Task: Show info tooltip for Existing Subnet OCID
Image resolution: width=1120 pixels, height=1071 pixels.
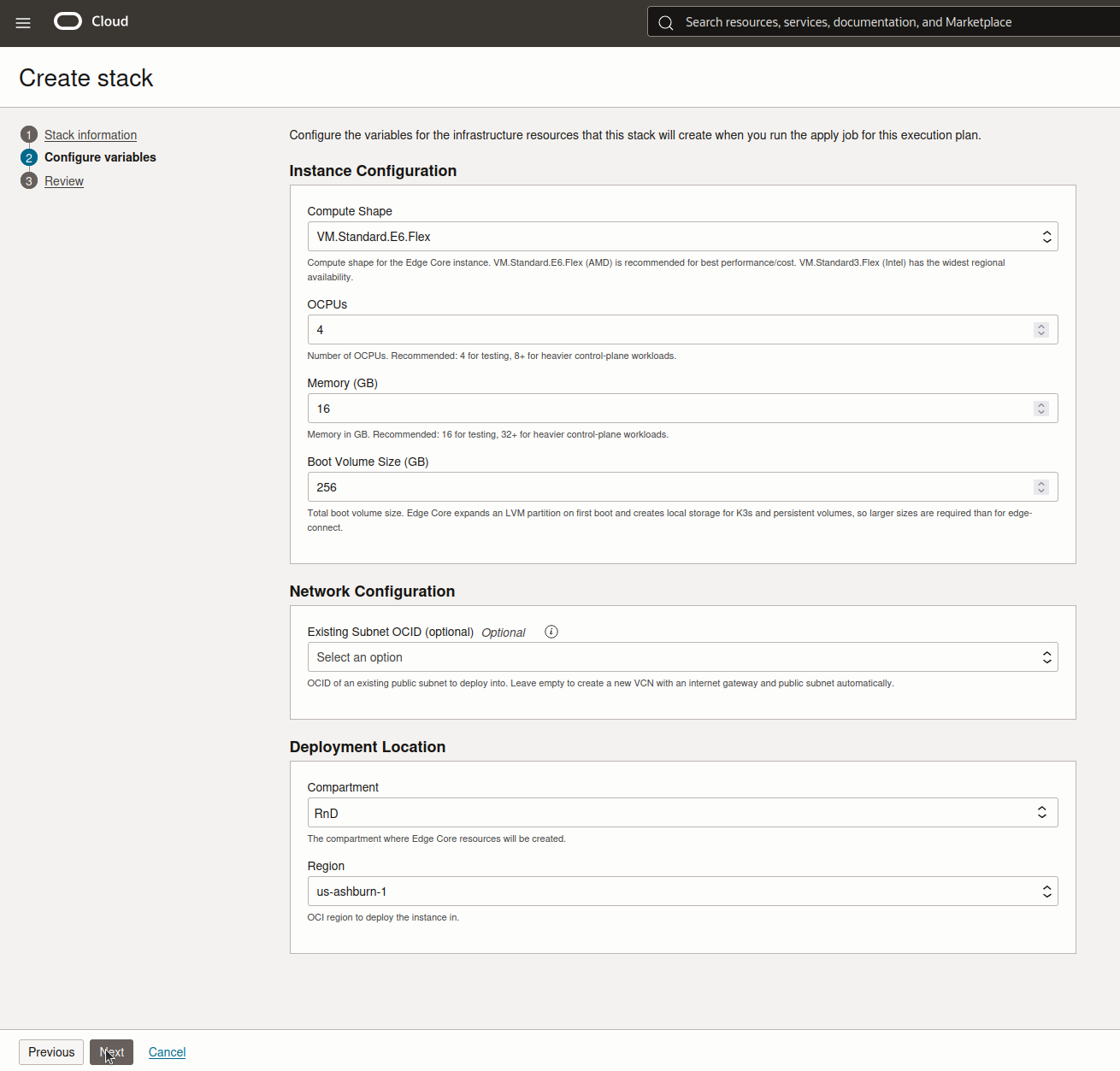Action: point(551,632)
